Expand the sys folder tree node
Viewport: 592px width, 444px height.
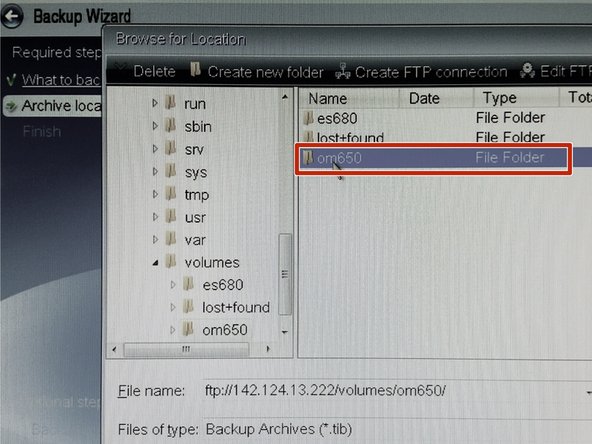coord(155,172)
